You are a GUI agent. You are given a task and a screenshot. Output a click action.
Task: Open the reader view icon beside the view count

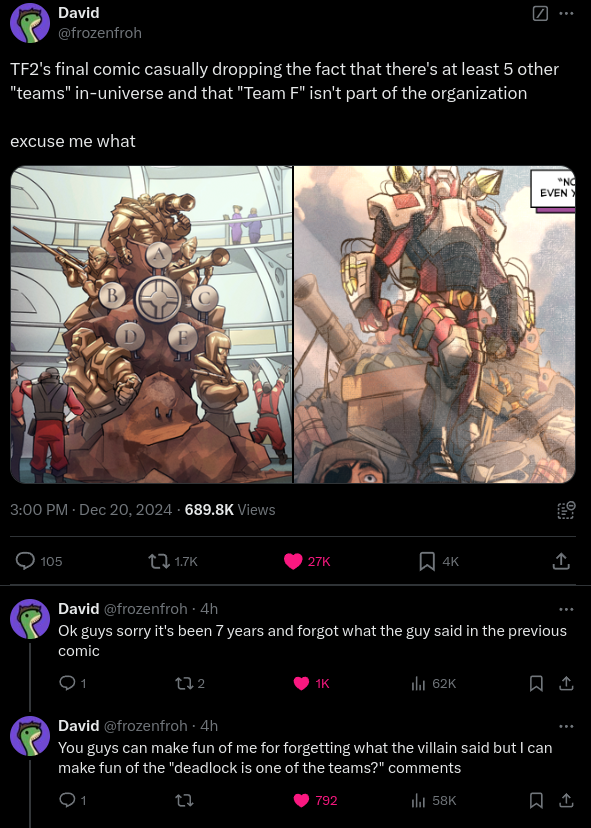click(566, 510)
